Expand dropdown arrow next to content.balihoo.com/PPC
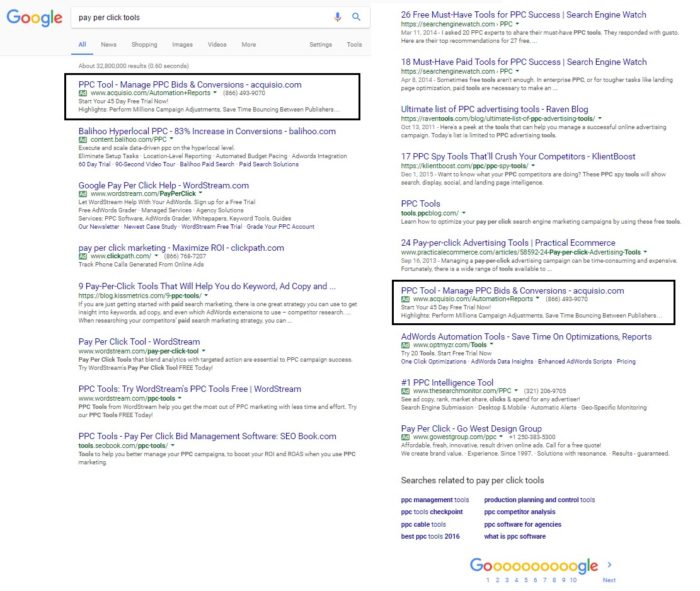The width and height of the screenshot is (700, 591). (x=171, y=139)
